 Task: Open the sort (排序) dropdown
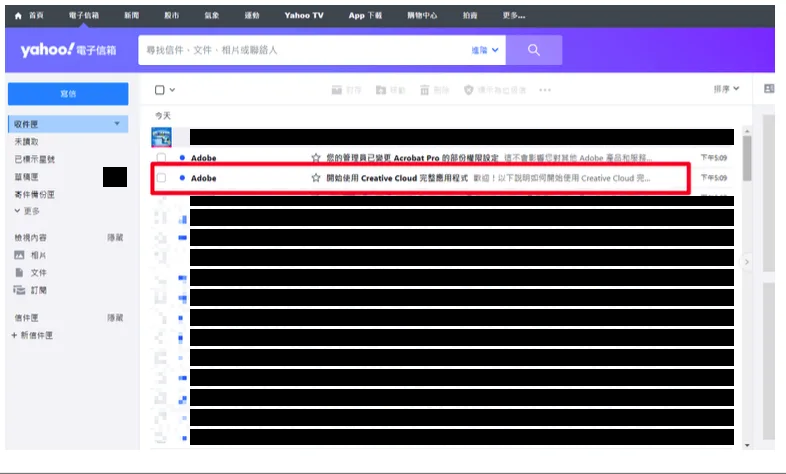coord(726,89)
